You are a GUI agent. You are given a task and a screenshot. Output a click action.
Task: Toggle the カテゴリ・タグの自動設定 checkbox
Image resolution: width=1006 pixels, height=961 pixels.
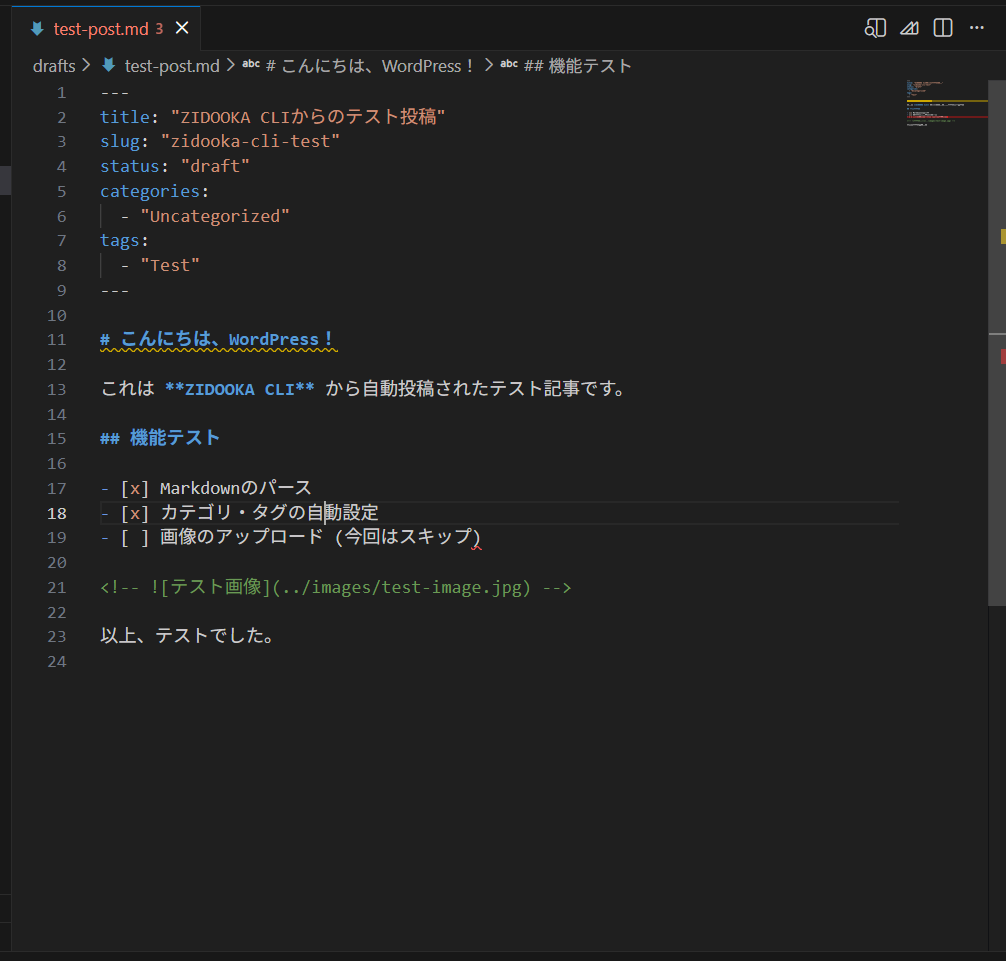pyautogui.click(x=134, y=512)
